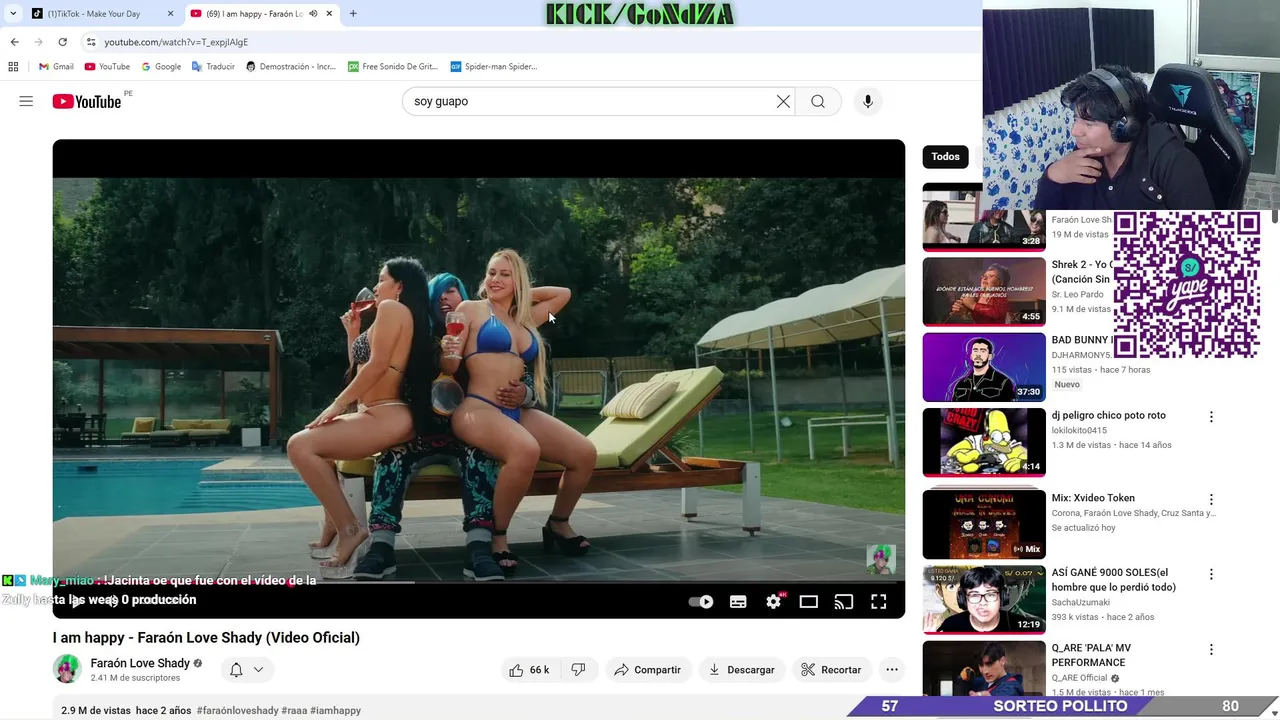Go to the YouTube home logo
Viewport: 1280px width, 720px height.
(x=87, y=101)
